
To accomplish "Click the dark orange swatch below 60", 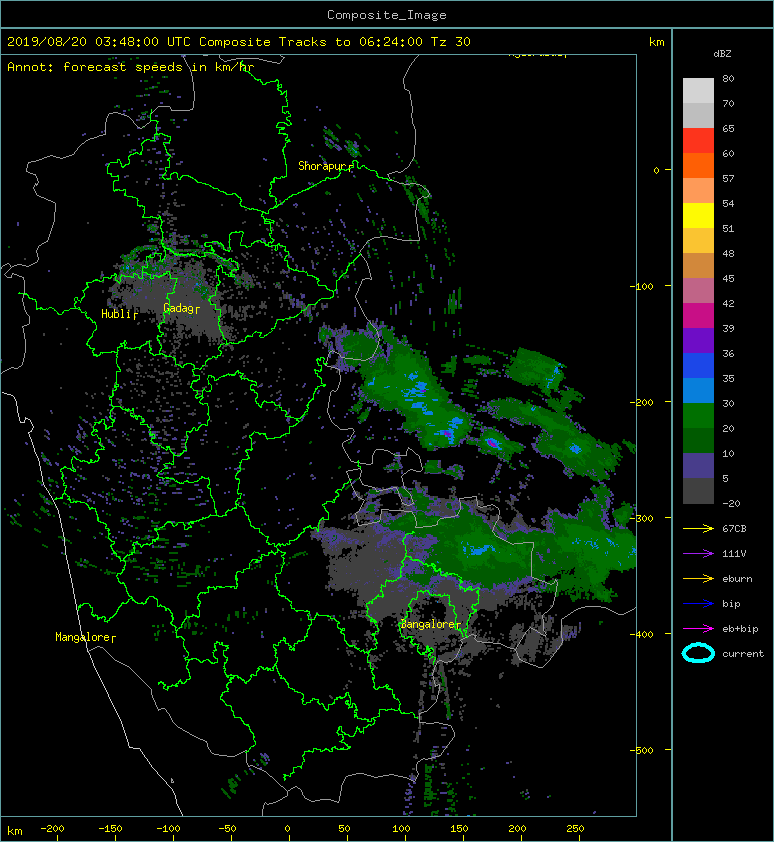I will [698, 166].
